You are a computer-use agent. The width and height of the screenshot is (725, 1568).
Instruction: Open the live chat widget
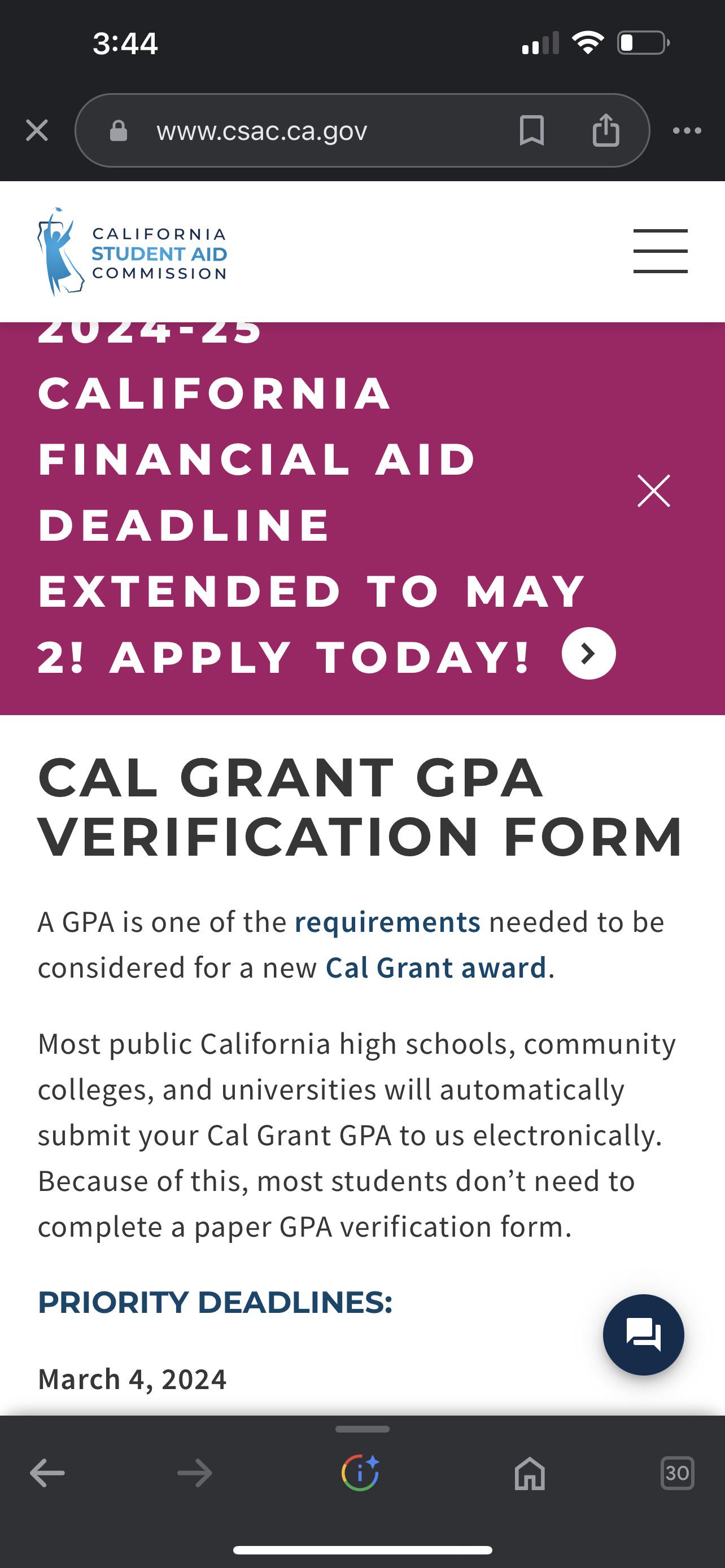pos(645,1334)
